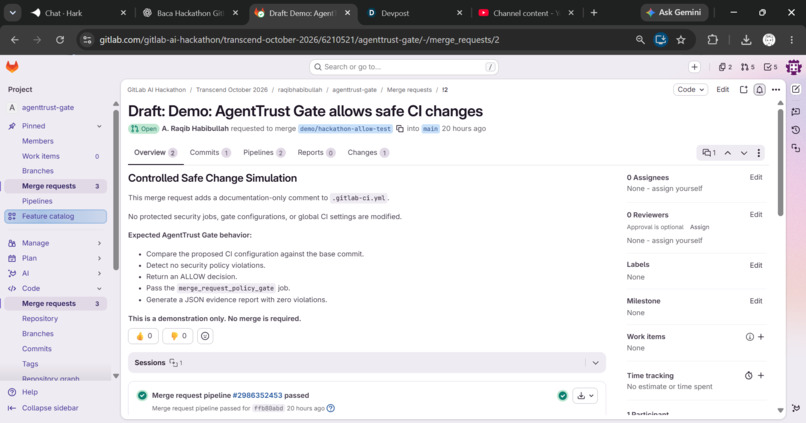Edit Assignees in right sidebar
The width and height of the screenshot is (806, 423).
(756, 177)
